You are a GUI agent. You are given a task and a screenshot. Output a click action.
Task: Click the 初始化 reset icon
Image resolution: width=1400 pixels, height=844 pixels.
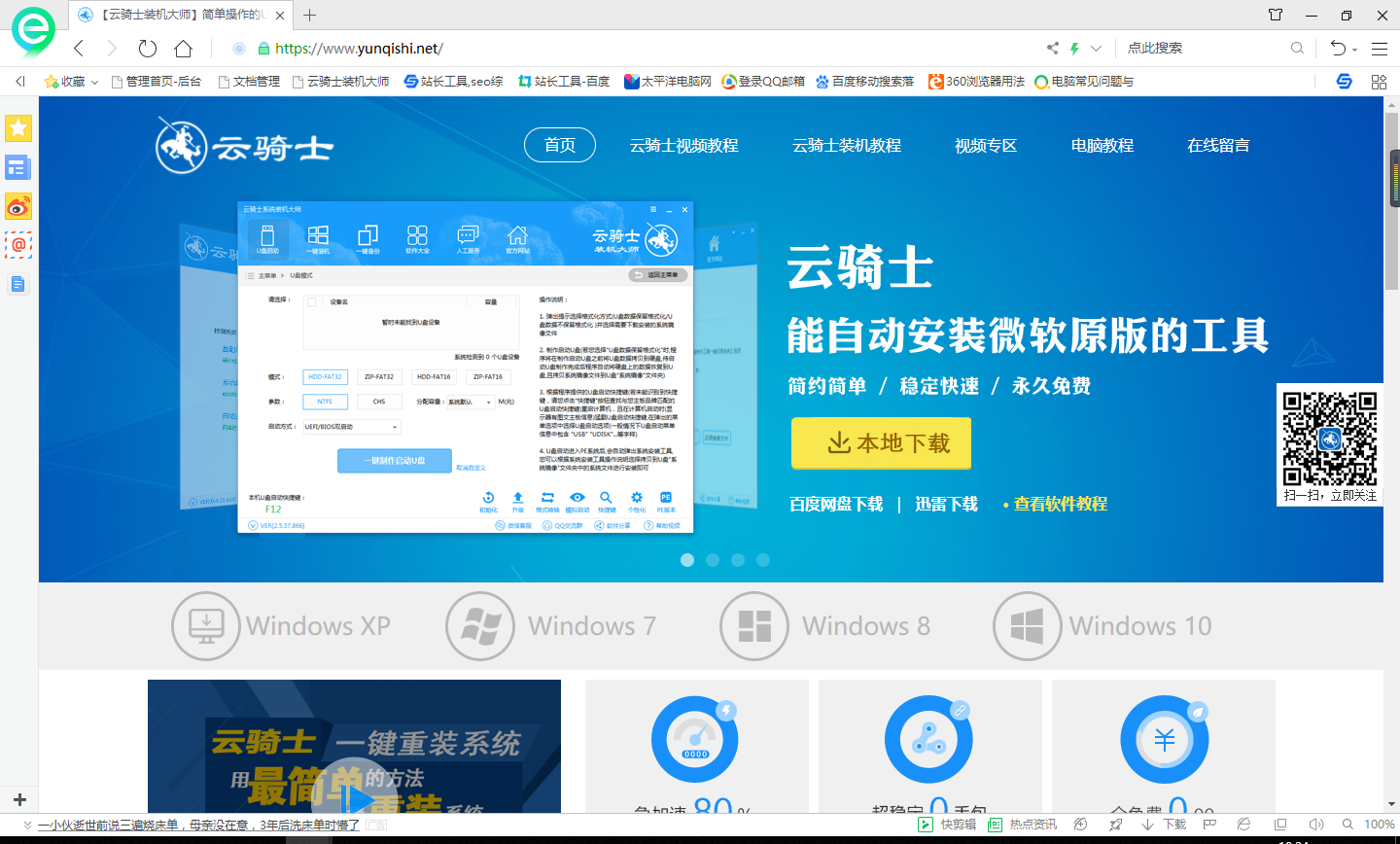coord(488,500)
